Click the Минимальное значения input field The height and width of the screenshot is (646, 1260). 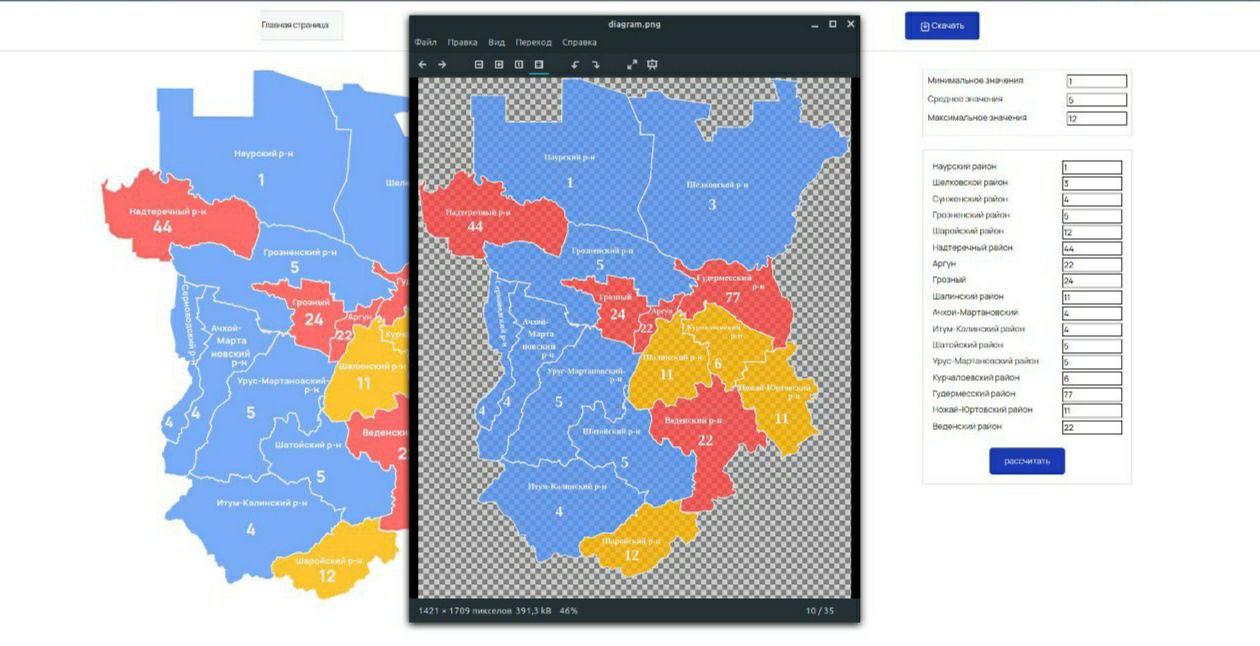(x=1097, y=82)
